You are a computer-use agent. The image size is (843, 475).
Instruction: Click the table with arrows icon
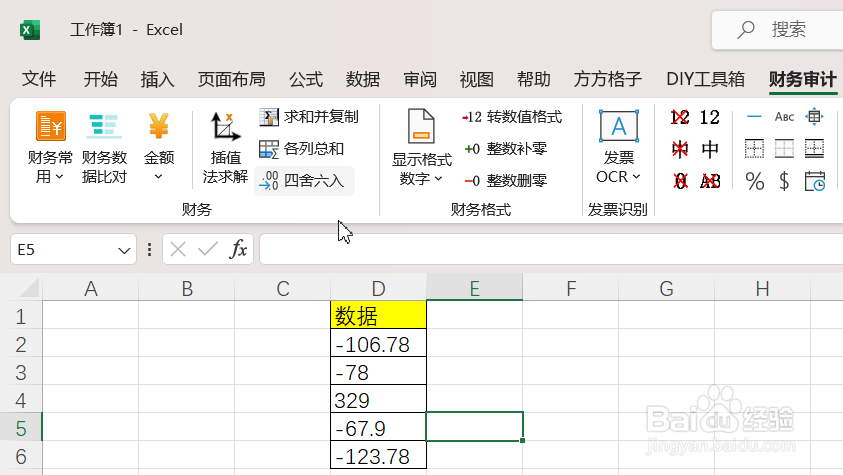[815, 117]
